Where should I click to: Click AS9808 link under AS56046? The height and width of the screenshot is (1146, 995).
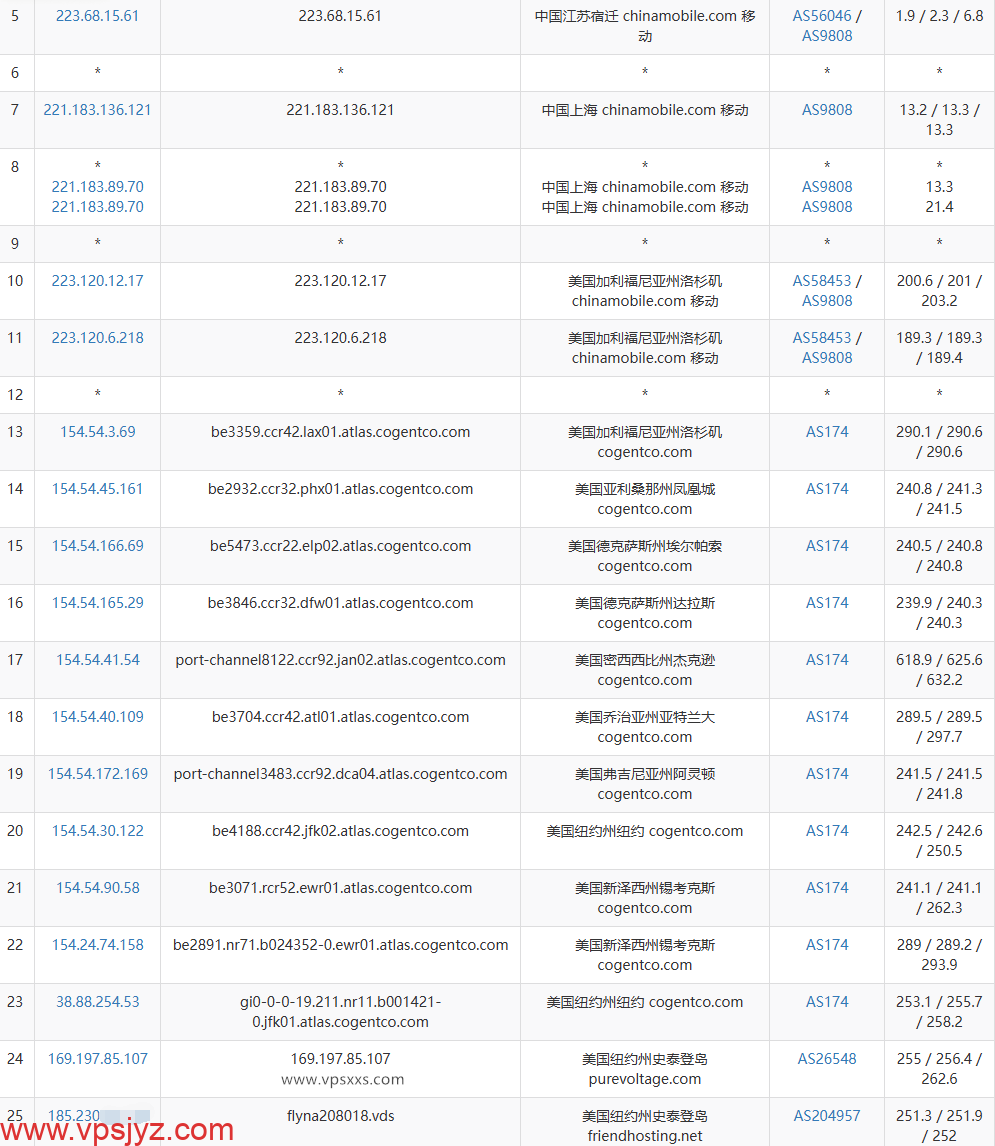tap(827, 36)
